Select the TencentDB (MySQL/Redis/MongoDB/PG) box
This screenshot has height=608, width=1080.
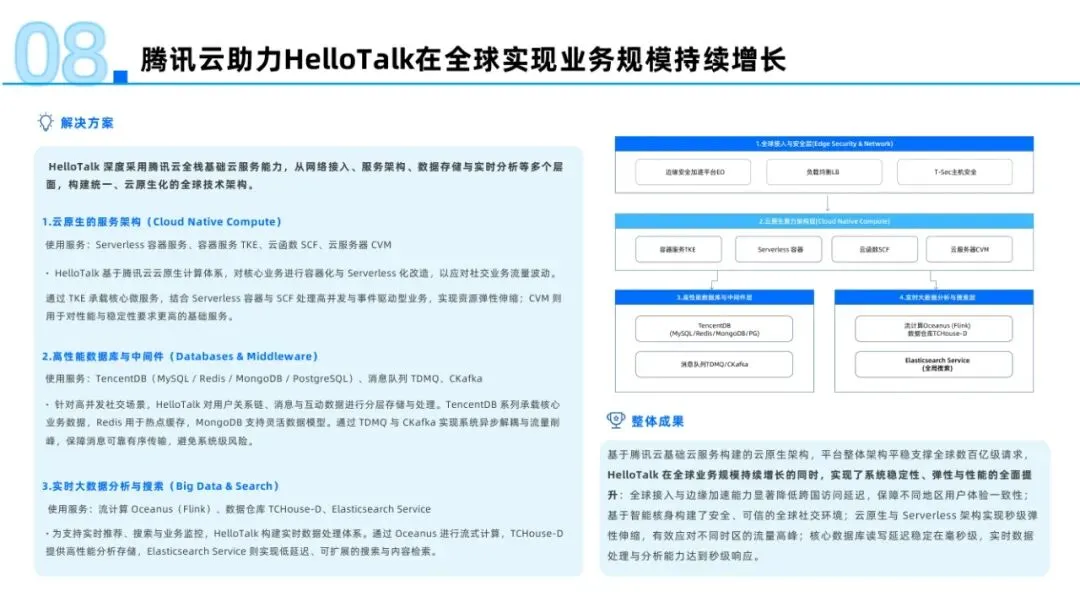(714, 329)
